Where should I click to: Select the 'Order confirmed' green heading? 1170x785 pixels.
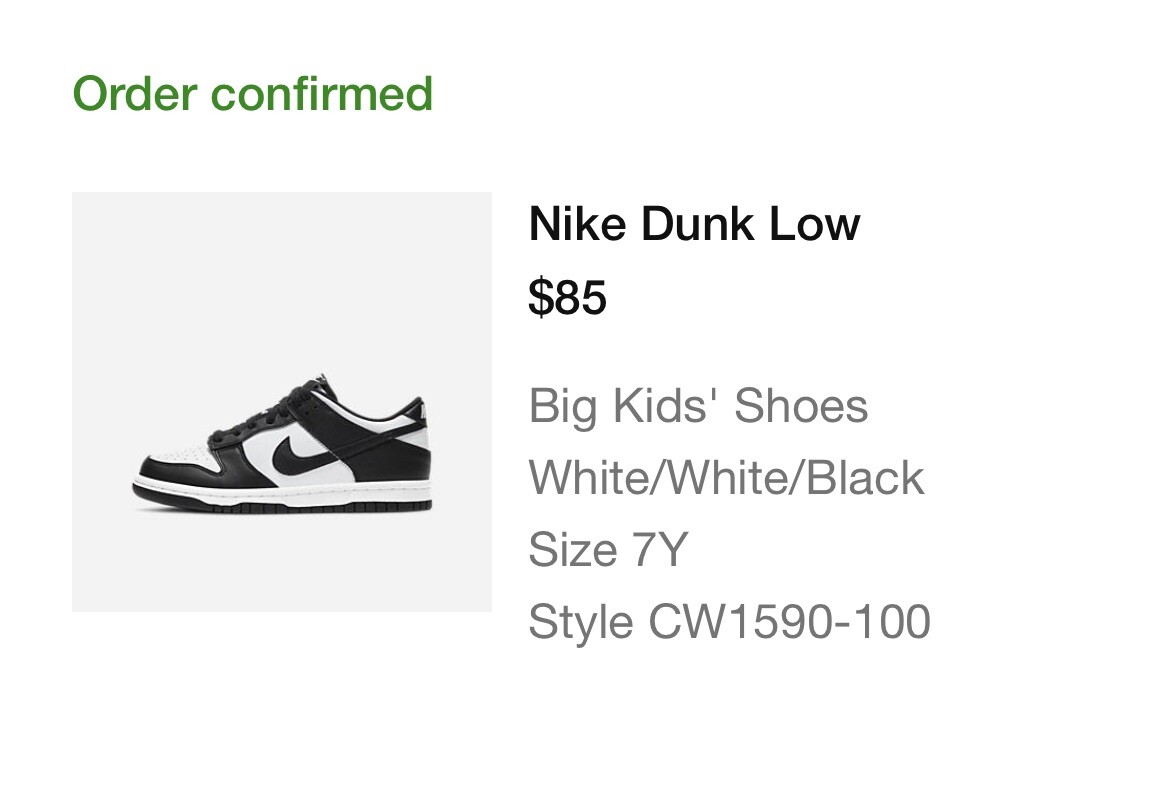253,94
